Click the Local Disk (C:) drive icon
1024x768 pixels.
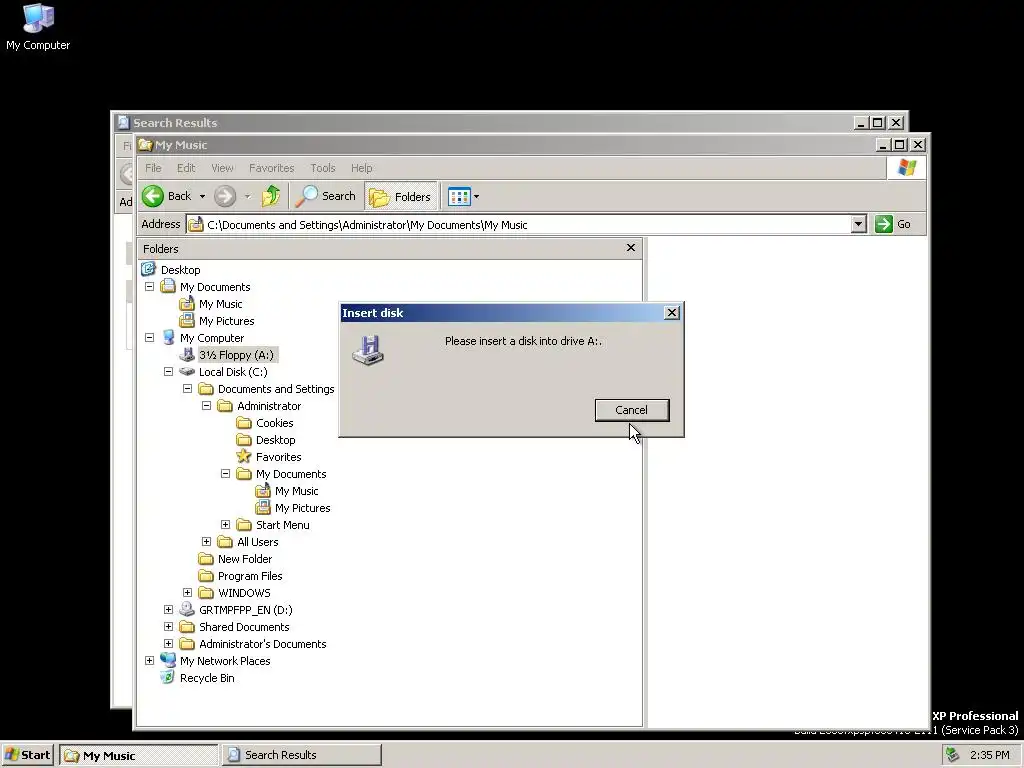(x=187, y=372)
